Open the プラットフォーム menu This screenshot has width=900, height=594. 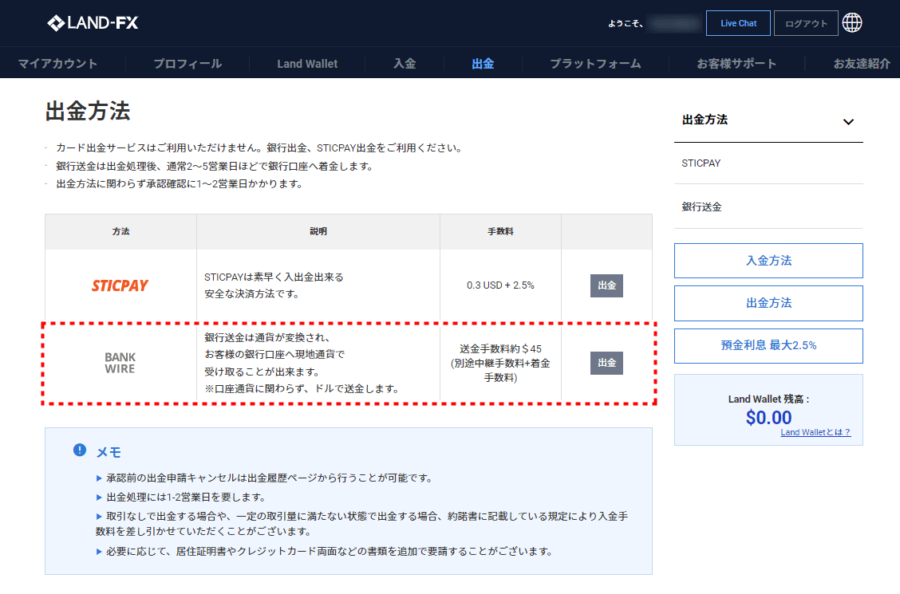click(595, 64)
